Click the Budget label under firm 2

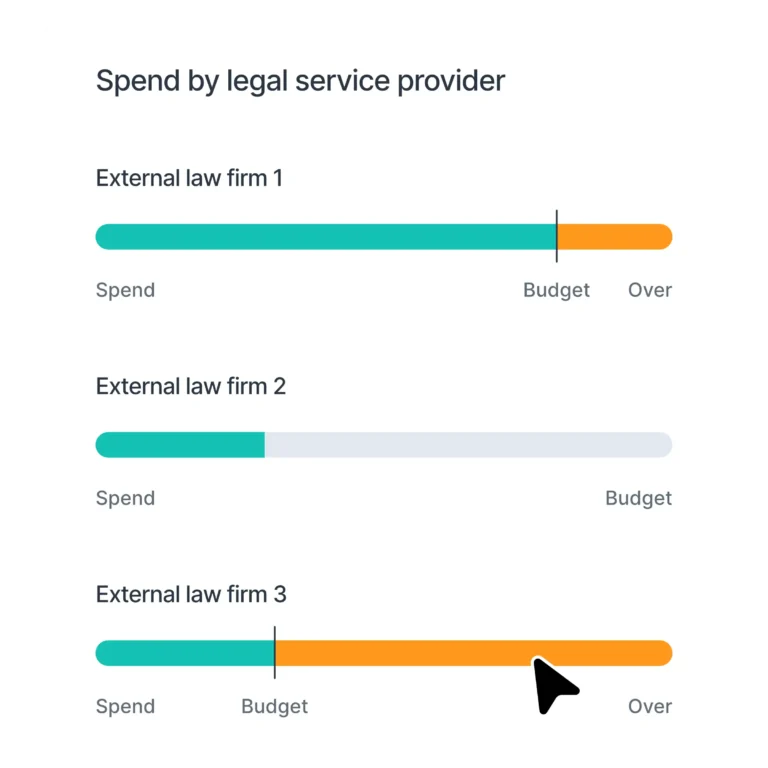638,498
